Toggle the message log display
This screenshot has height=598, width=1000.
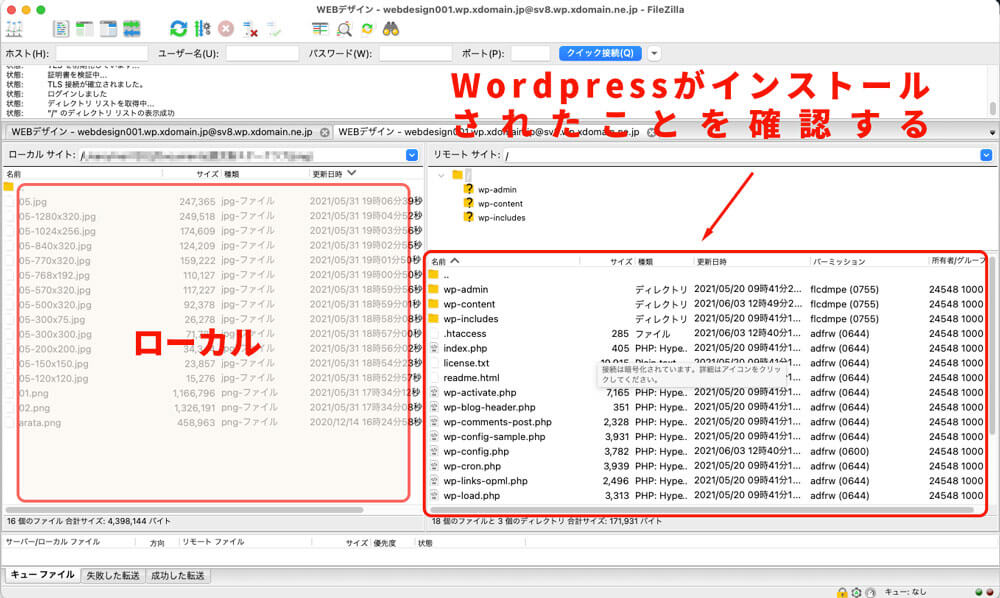(61, 29)
